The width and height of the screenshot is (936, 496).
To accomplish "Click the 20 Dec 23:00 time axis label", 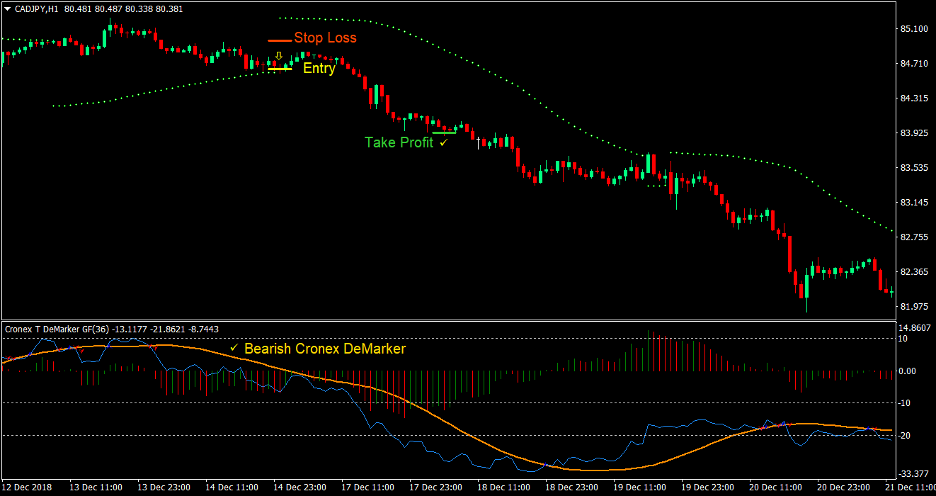I will click(845, 487).
